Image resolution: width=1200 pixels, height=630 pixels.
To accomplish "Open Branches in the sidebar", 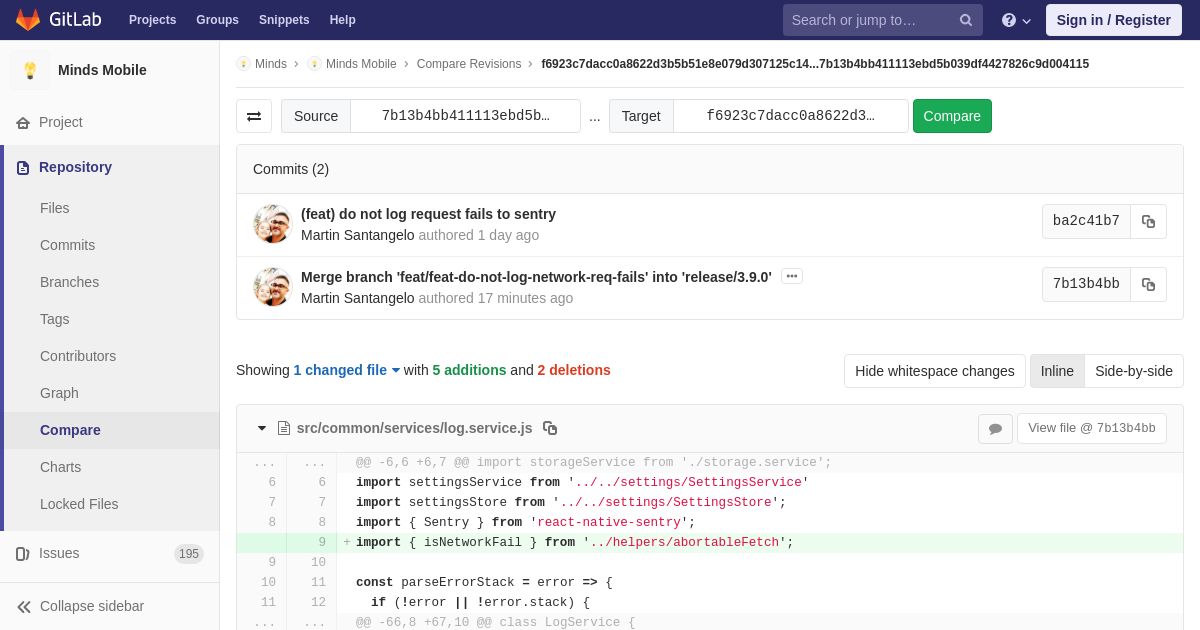I will (69, 282).
